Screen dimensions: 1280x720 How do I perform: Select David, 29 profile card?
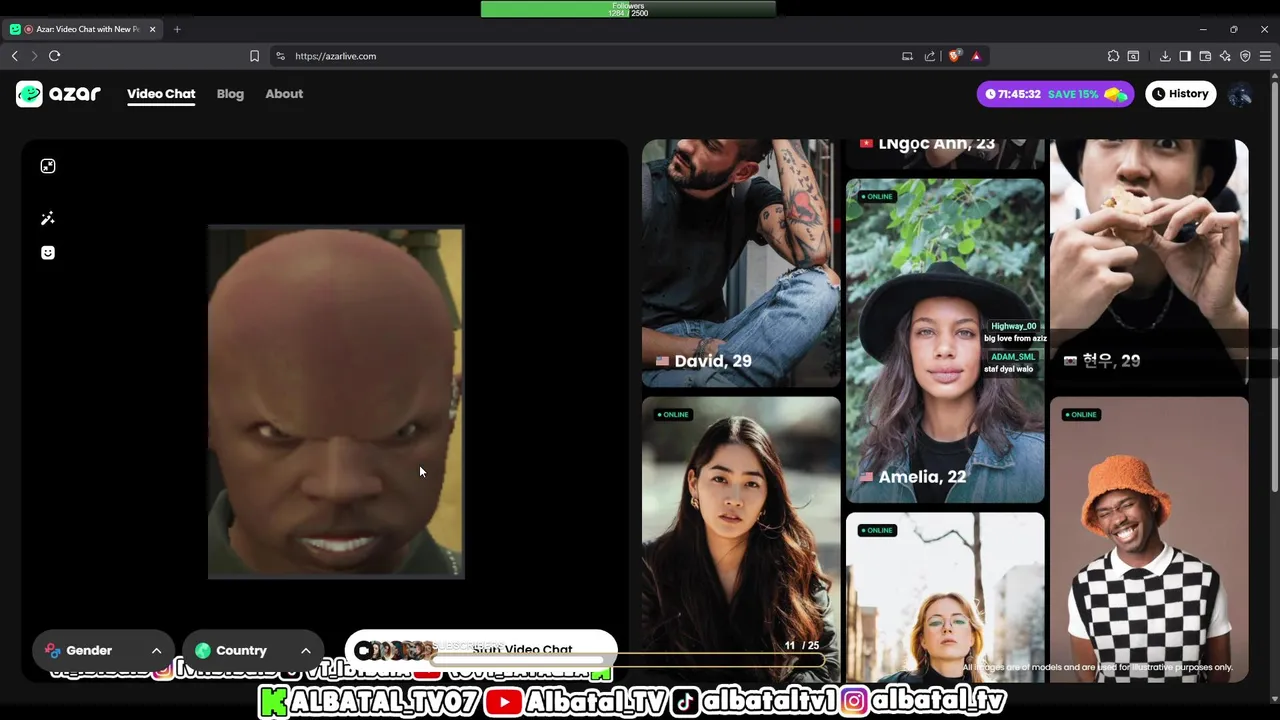pos(741,262)
